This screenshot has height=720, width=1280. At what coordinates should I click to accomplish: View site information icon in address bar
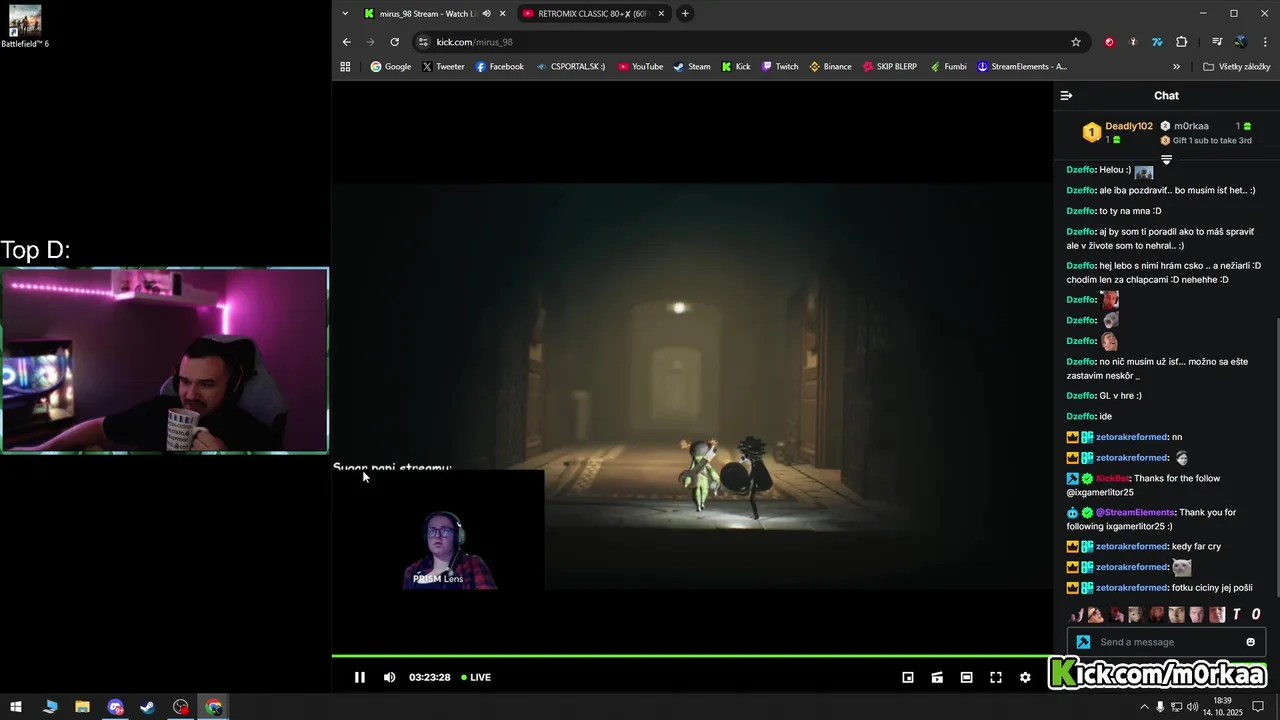pyautogui.click(x=423, y=42)
